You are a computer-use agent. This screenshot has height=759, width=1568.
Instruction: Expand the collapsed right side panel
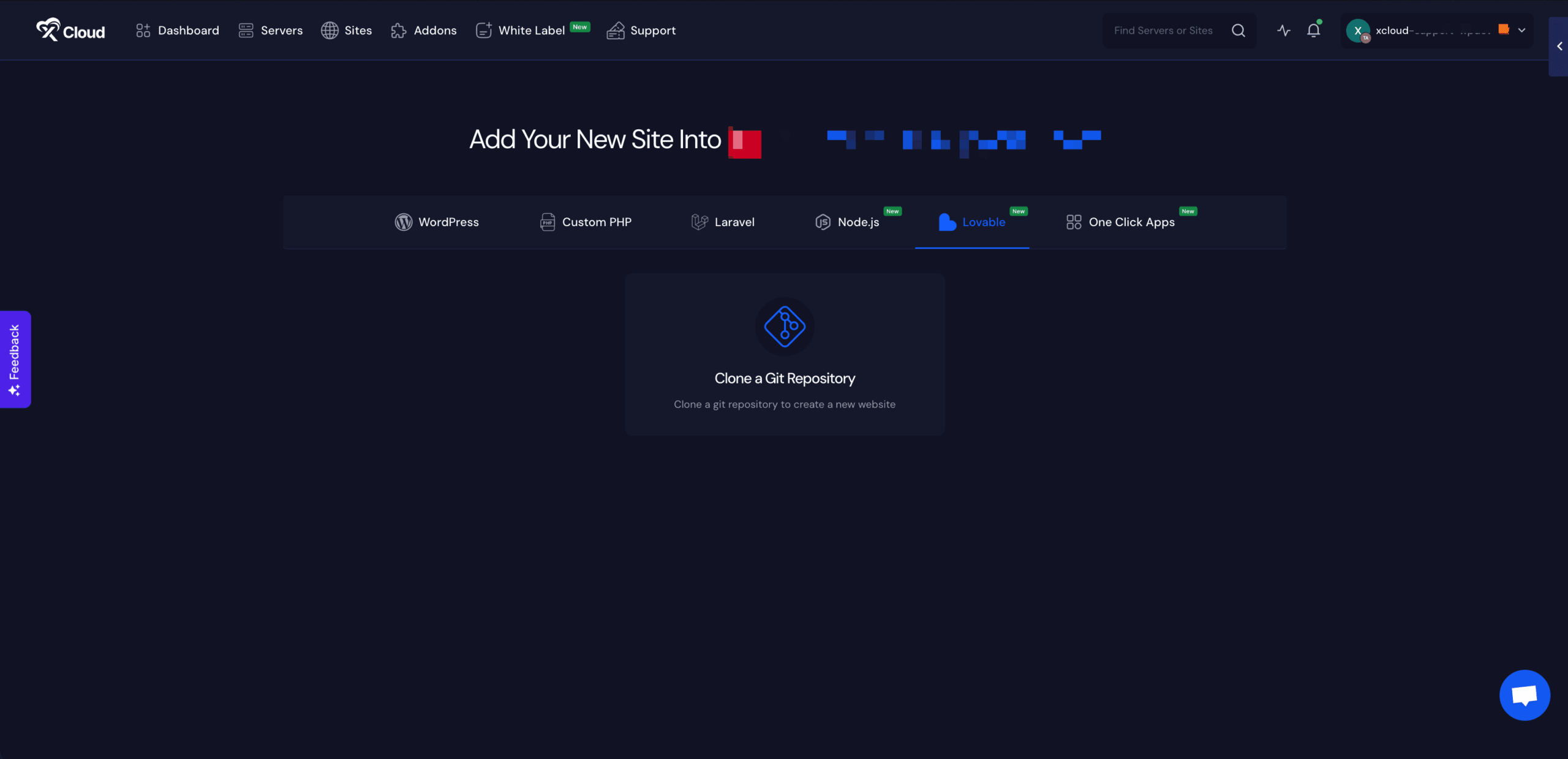tap(1559, 47)
